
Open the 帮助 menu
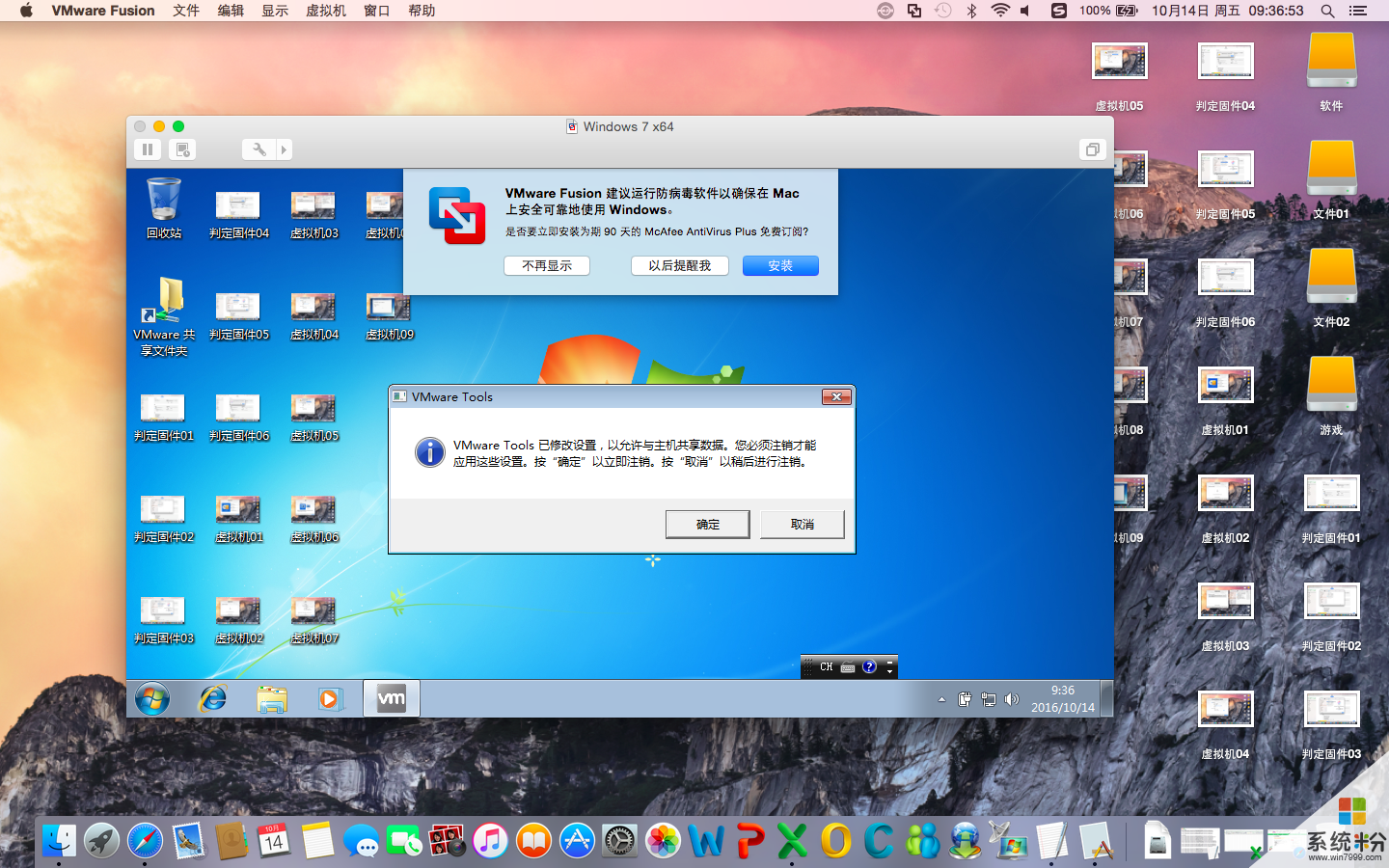(422, 11)
